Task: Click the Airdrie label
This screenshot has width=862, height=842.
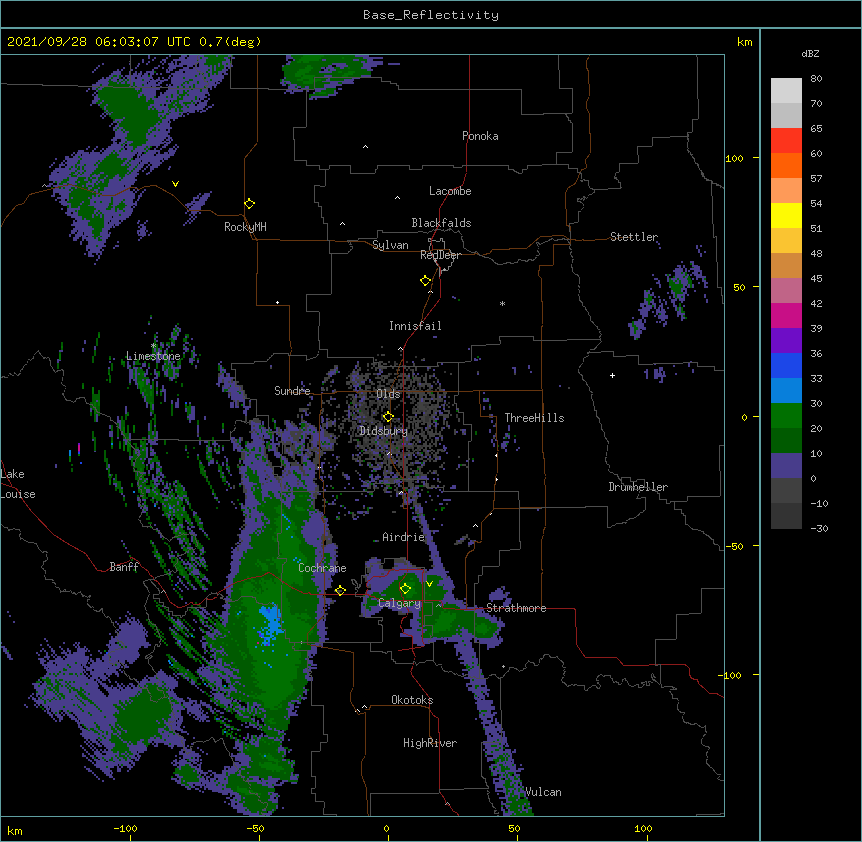Action: pos(403,537)
